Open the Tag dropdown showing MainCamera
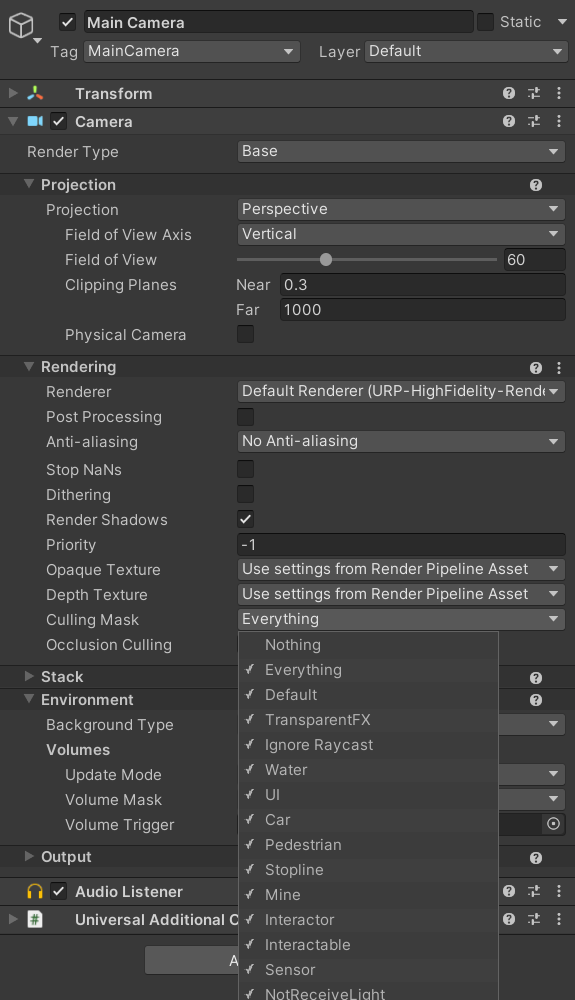Viewport: 575px width, 1000px height. (x=192, y=51)
